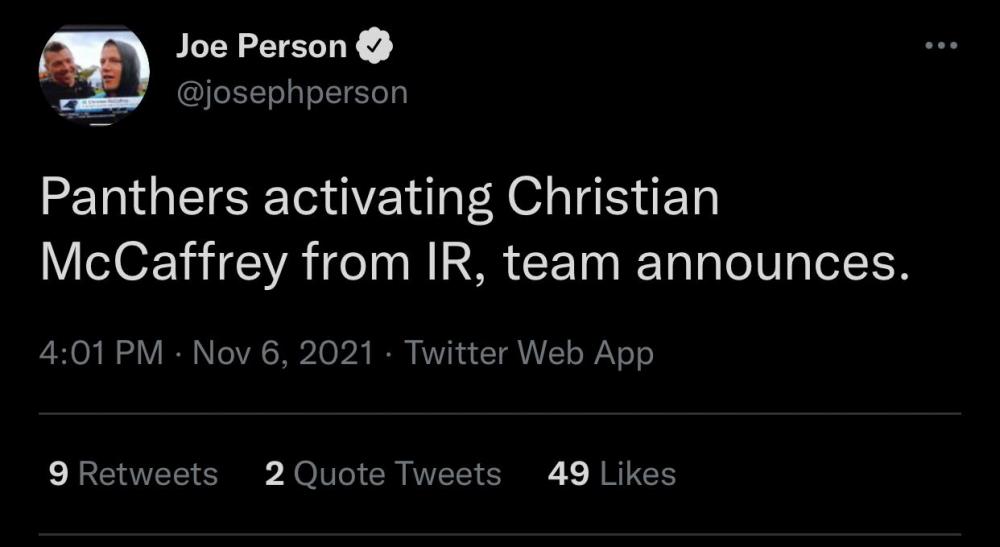
Task: Click the retweet count number 9
Action: (x=58, y=473)
